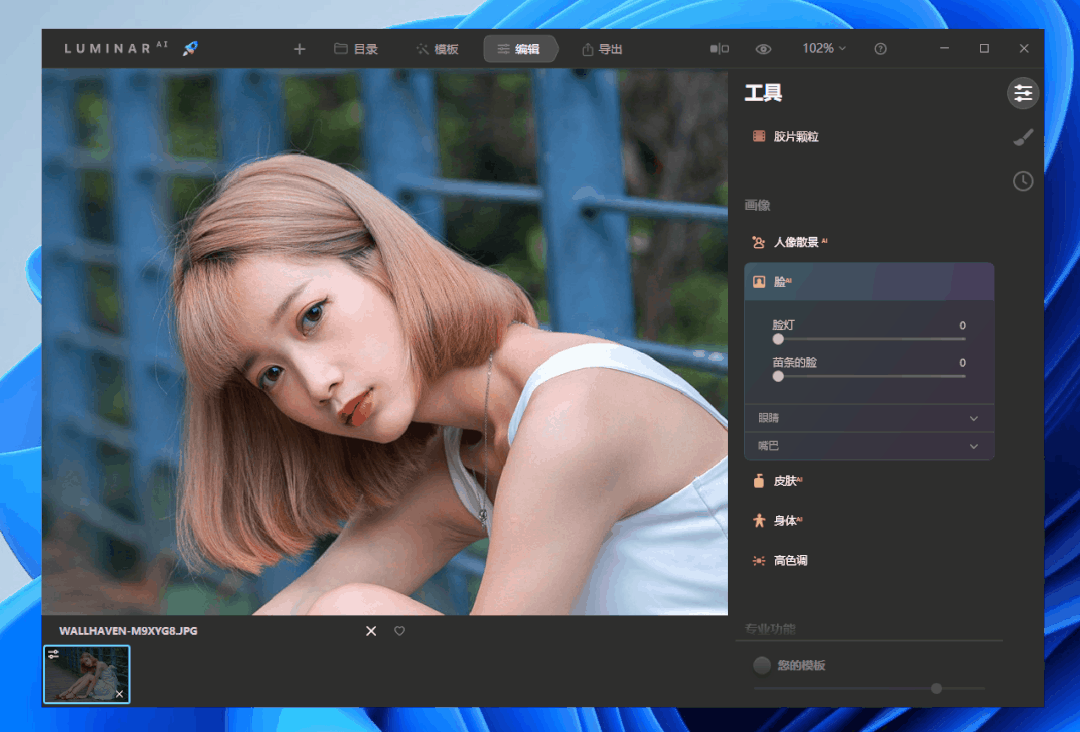Click the high key sun icon

pos(759,561)
